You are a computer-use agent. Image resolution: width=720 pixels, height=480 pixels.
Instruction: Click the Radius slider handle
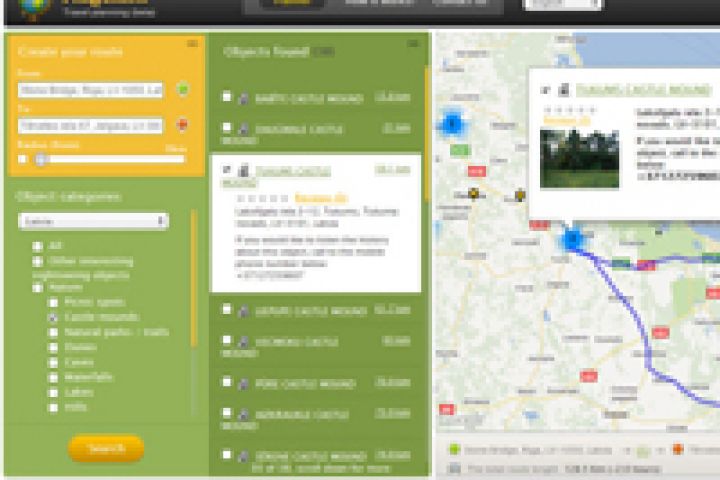[41, 159]
